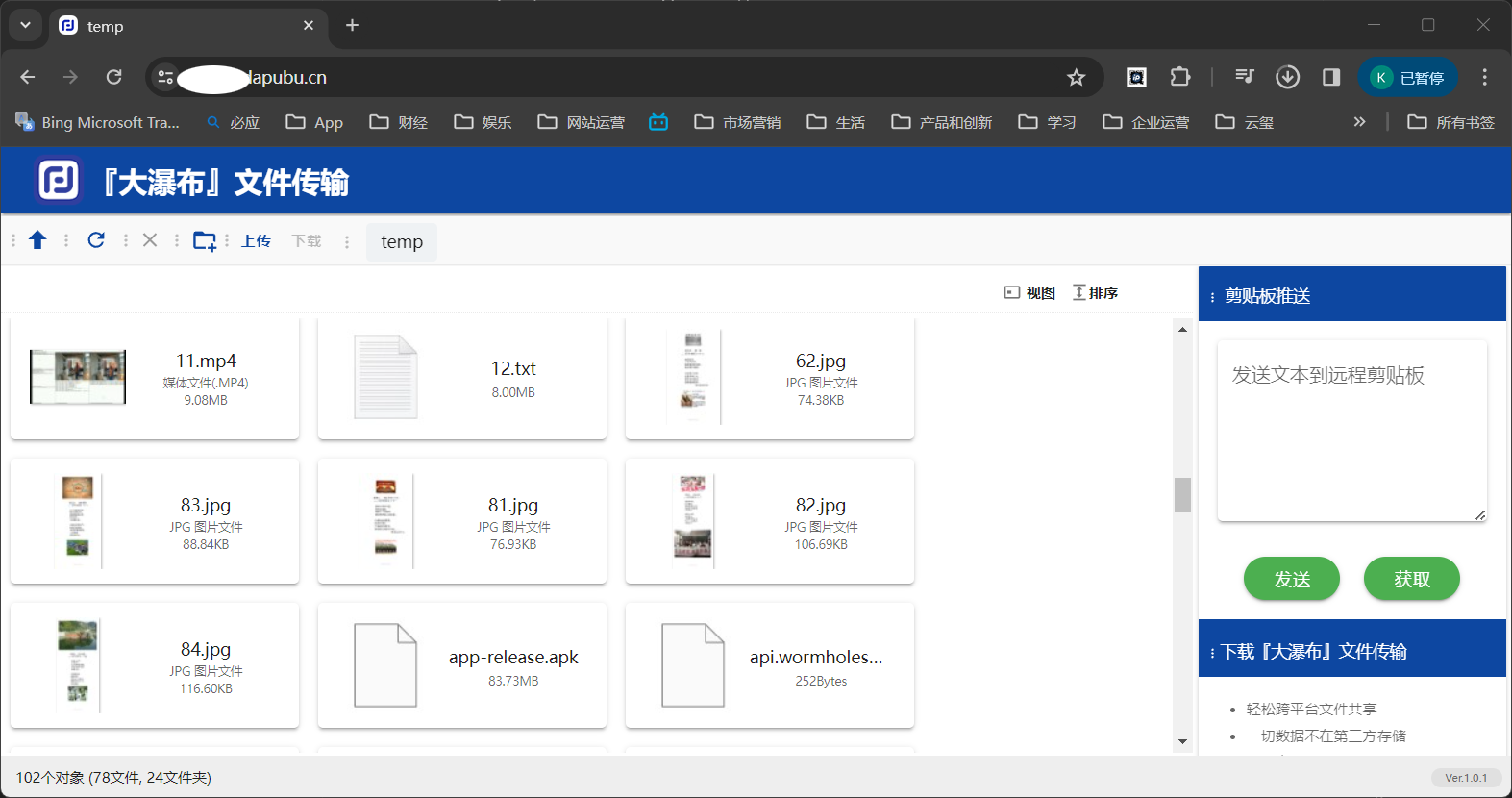
Task: Open the 财经 bookmark folder
Action: click(x=399, y=122)
